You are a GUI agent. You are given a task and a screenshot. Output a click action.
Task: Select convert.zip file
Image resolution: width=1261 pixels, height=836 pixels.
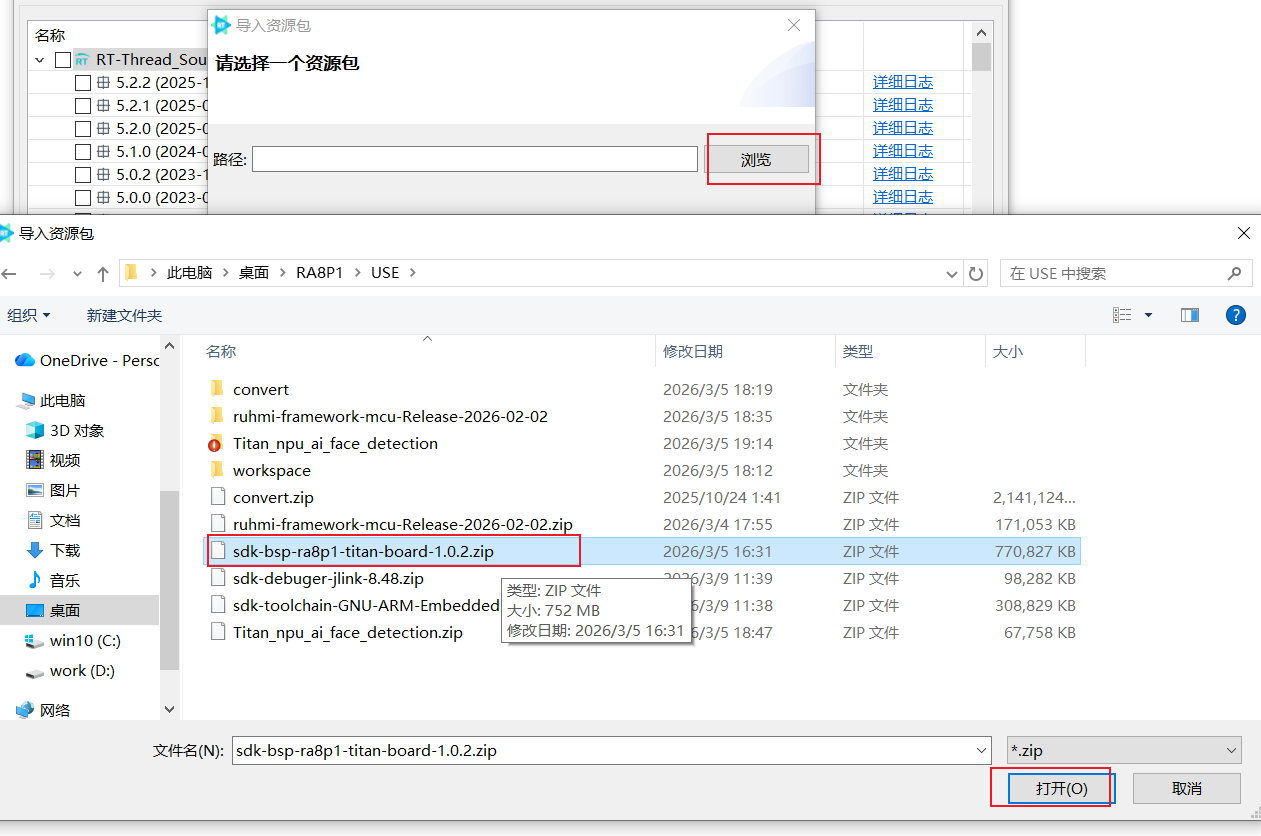(273, 497)
